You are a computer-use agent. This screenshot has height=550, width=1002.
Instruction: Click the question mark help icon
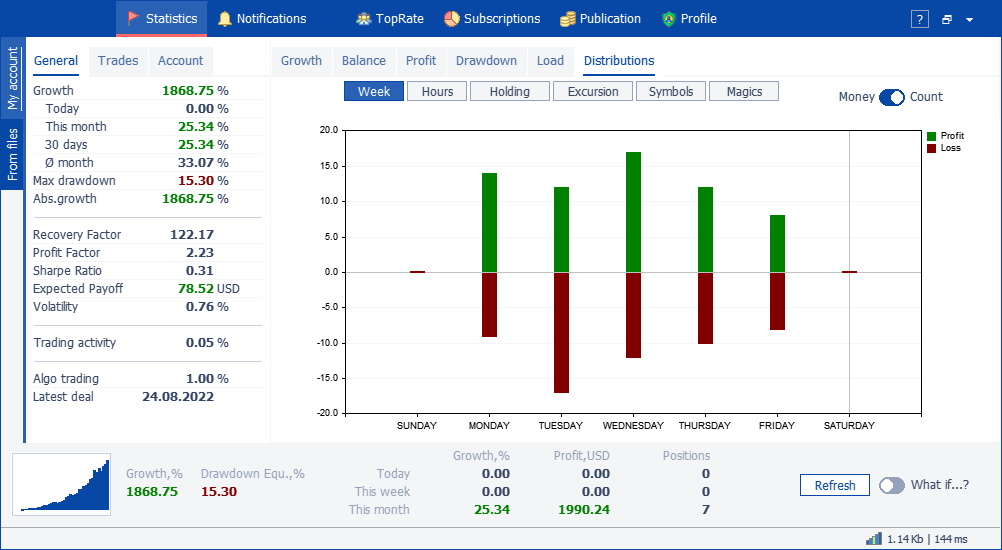(920, 19)
